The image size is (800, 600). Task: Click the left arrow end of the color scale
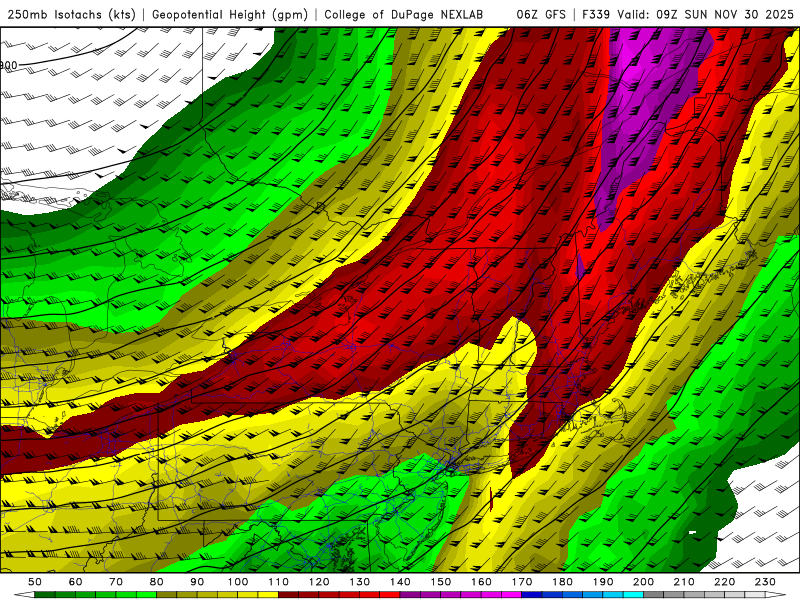tap(24, 595)
